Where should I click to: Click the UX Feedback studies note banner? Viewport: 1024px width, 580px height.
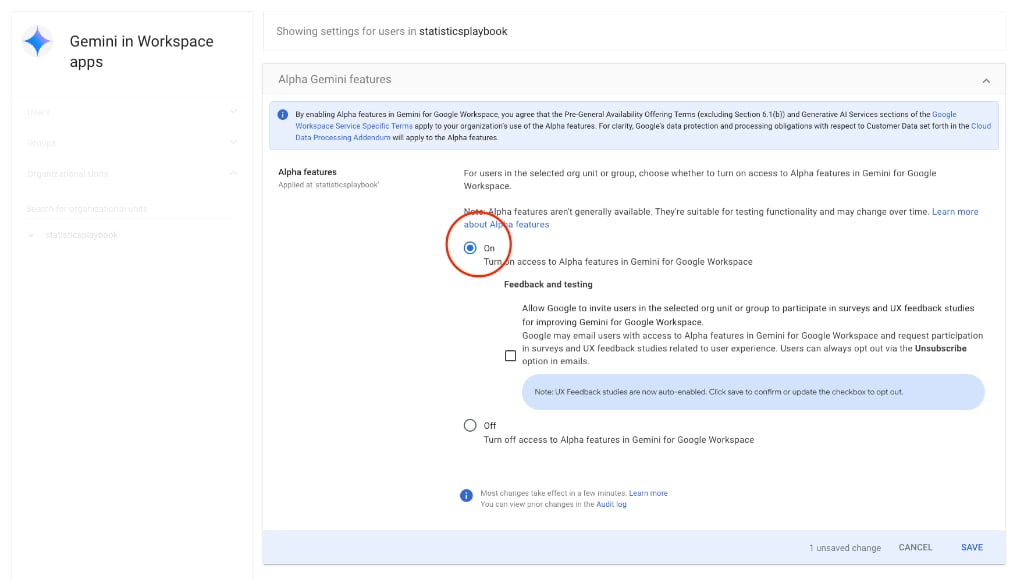point(753,392)
